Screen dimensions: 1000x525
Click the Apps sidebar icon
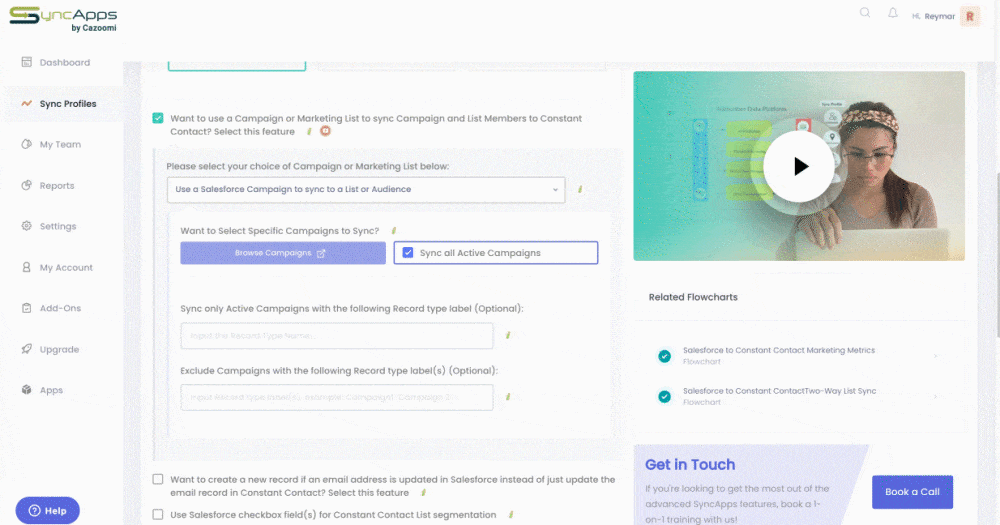click(x=27, y=390)
